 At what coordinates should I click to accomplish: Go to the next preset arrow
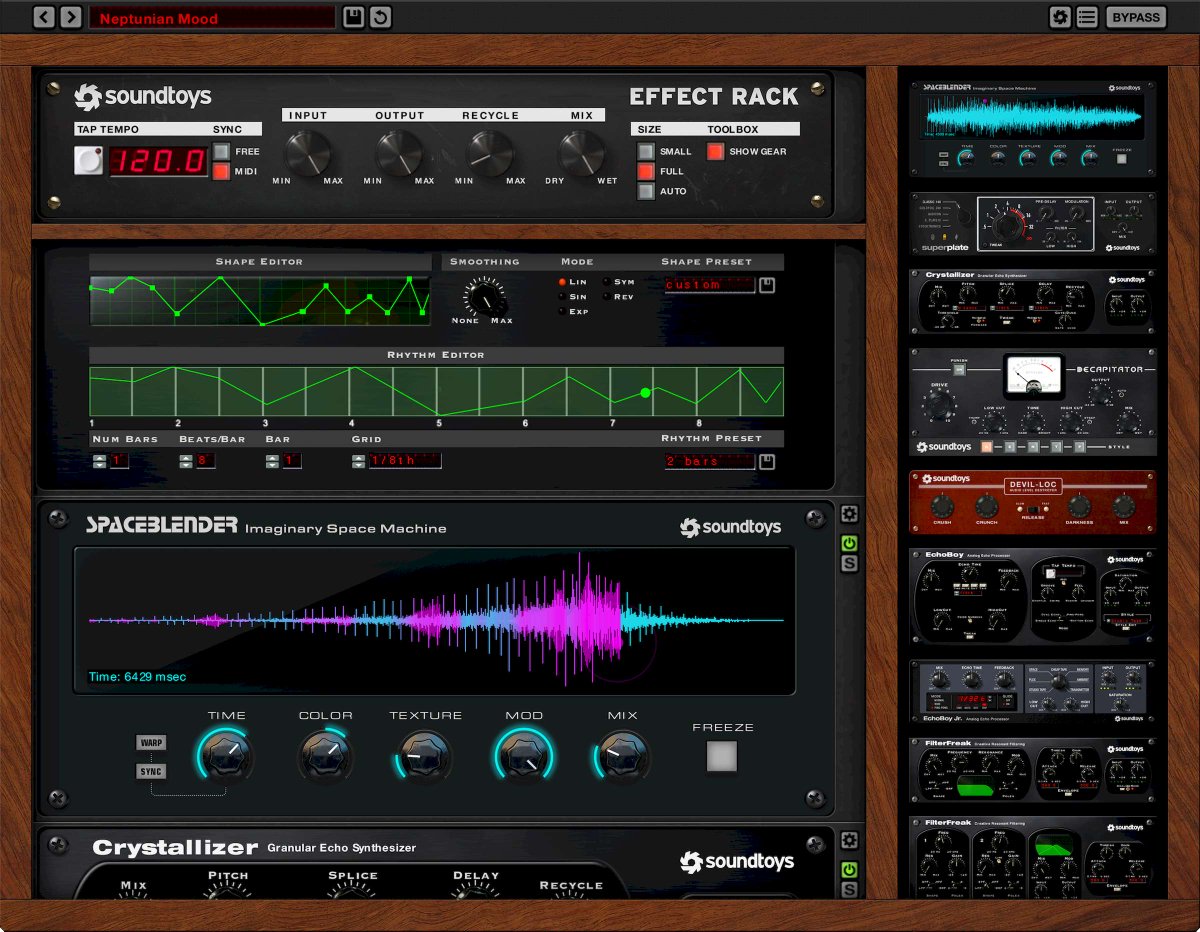coord(70,17)
